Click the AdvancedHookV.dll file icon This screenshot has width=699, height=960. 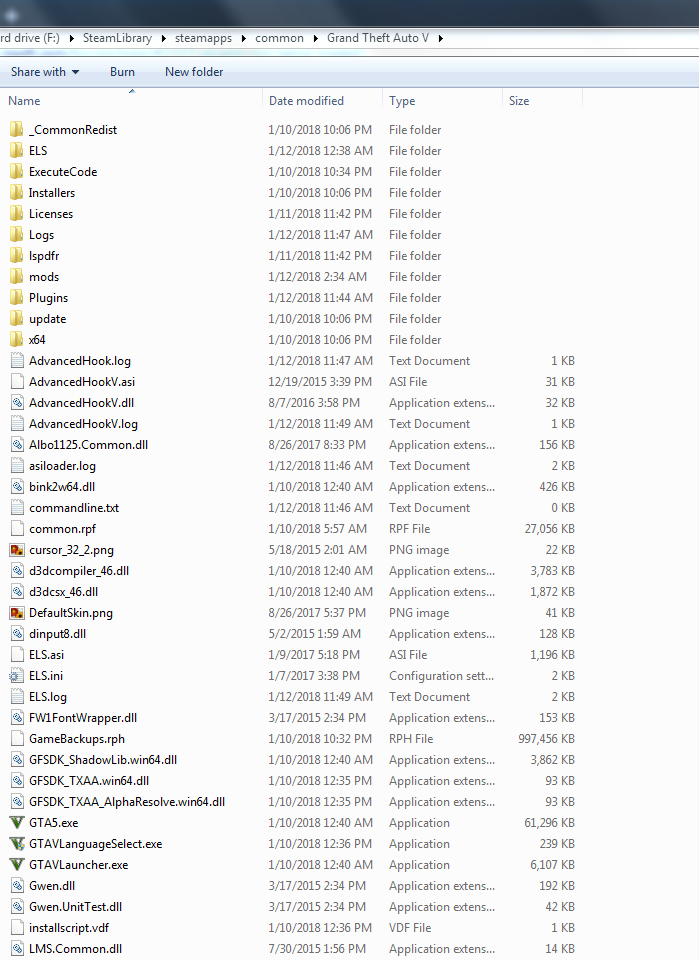[18, 403]
